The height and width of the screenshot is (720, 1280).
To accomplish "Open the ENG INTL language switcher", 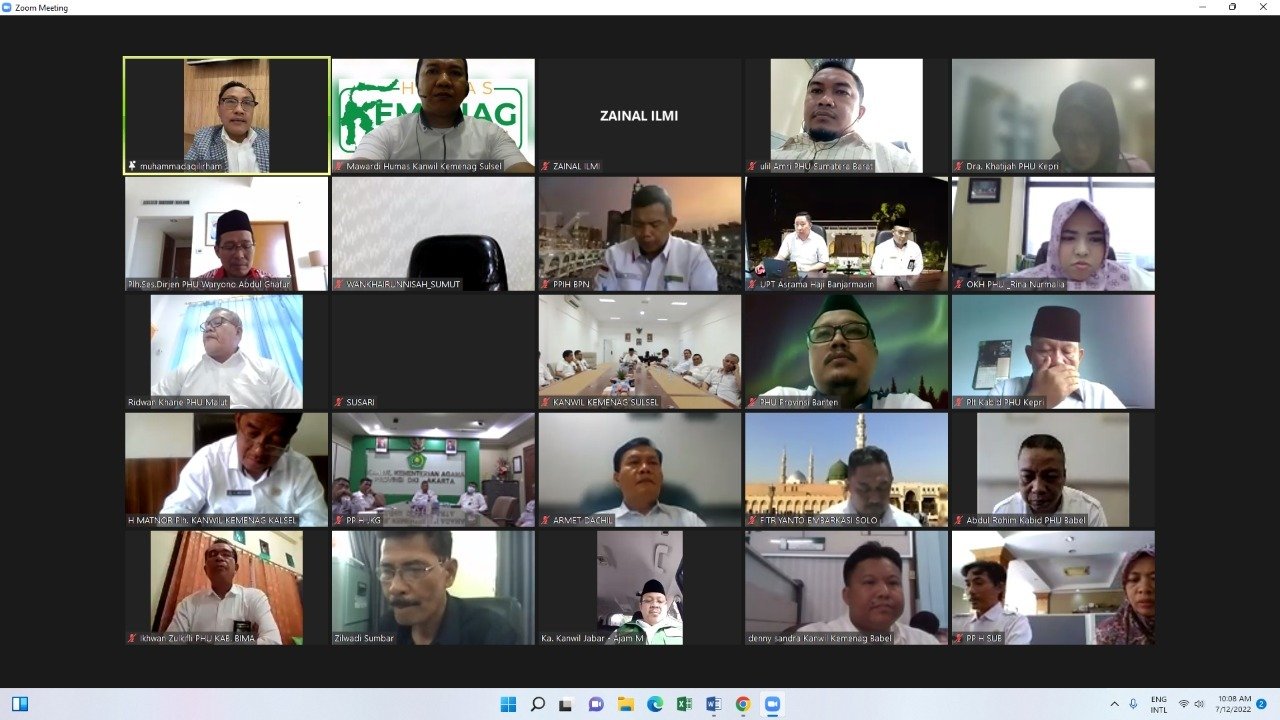I will (1158, 704).
